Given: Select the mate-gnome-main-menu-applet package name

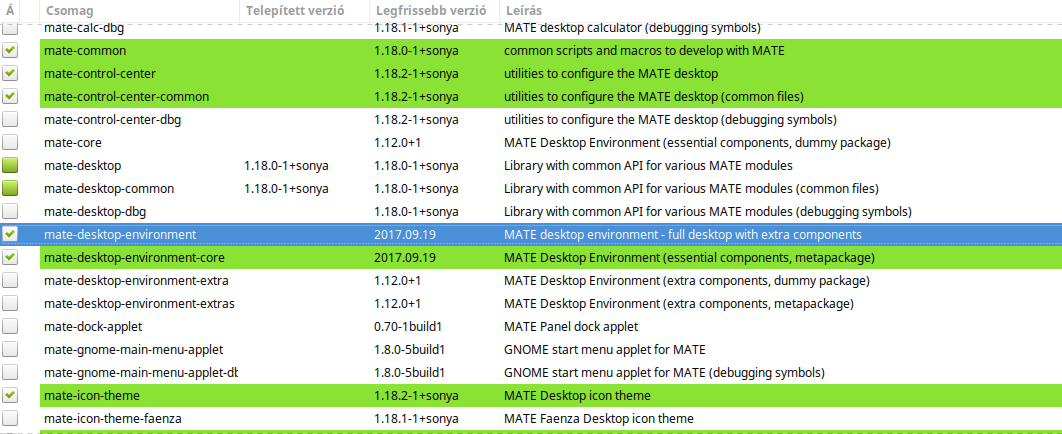Looking at the screenshot, I should [x=133, y=349].
